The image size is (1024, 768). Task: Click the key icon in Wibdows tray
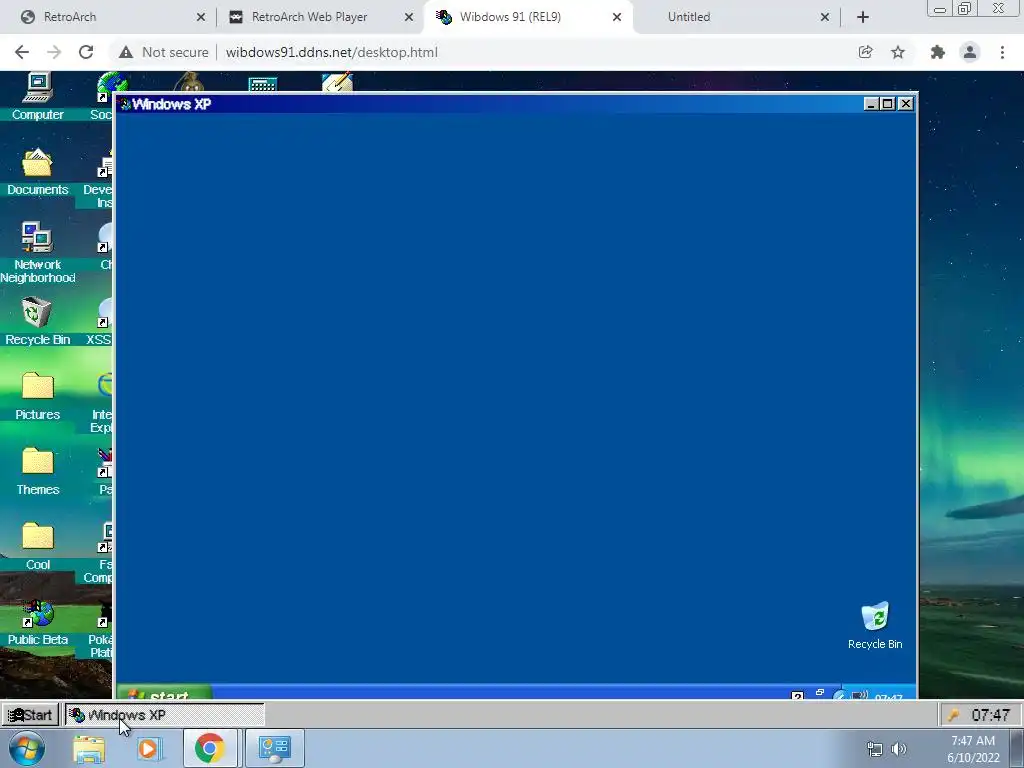(x=953, y=714)
